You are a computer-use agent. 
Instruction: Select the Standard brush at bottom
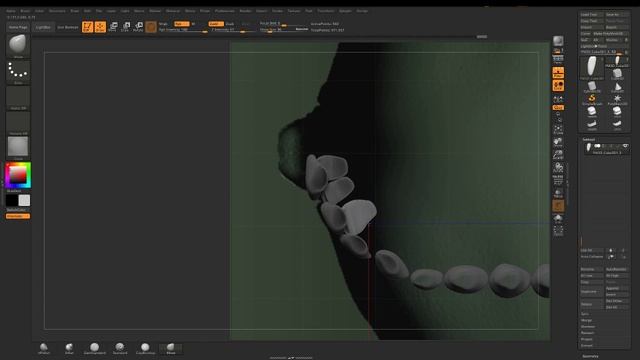click(120, 349)
